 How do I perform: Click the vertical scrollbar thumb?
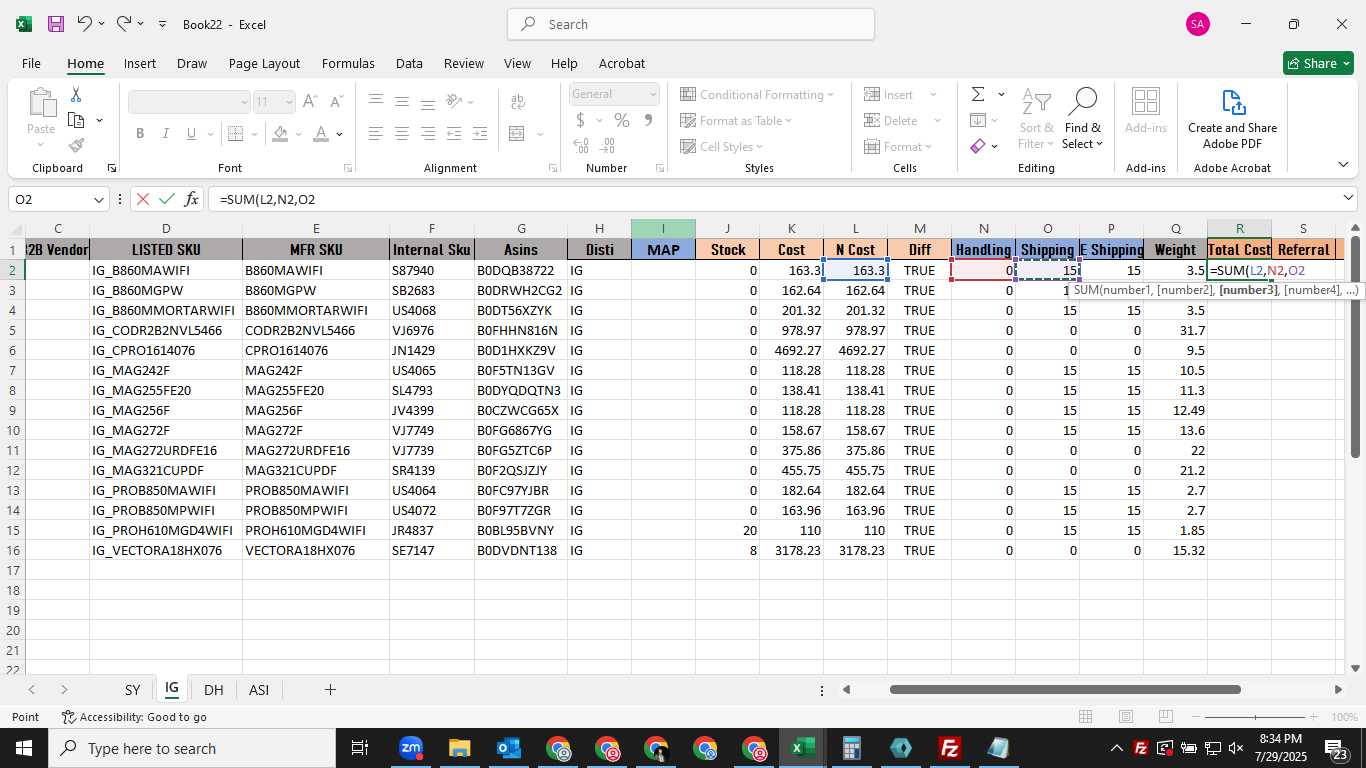click(1355, 346)
